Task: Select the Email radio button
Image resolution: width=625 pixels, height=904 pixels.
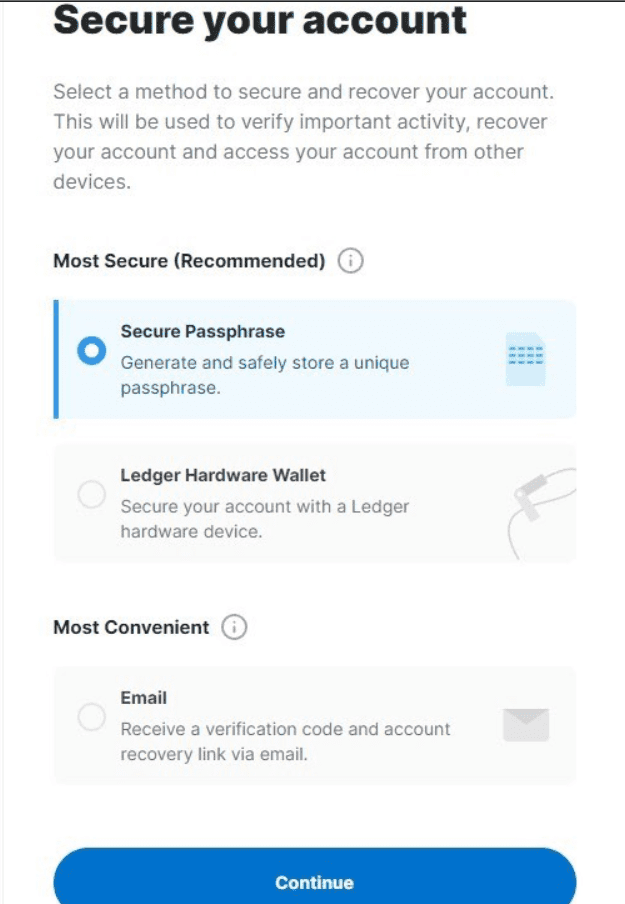Action: (x=92, y=717)
